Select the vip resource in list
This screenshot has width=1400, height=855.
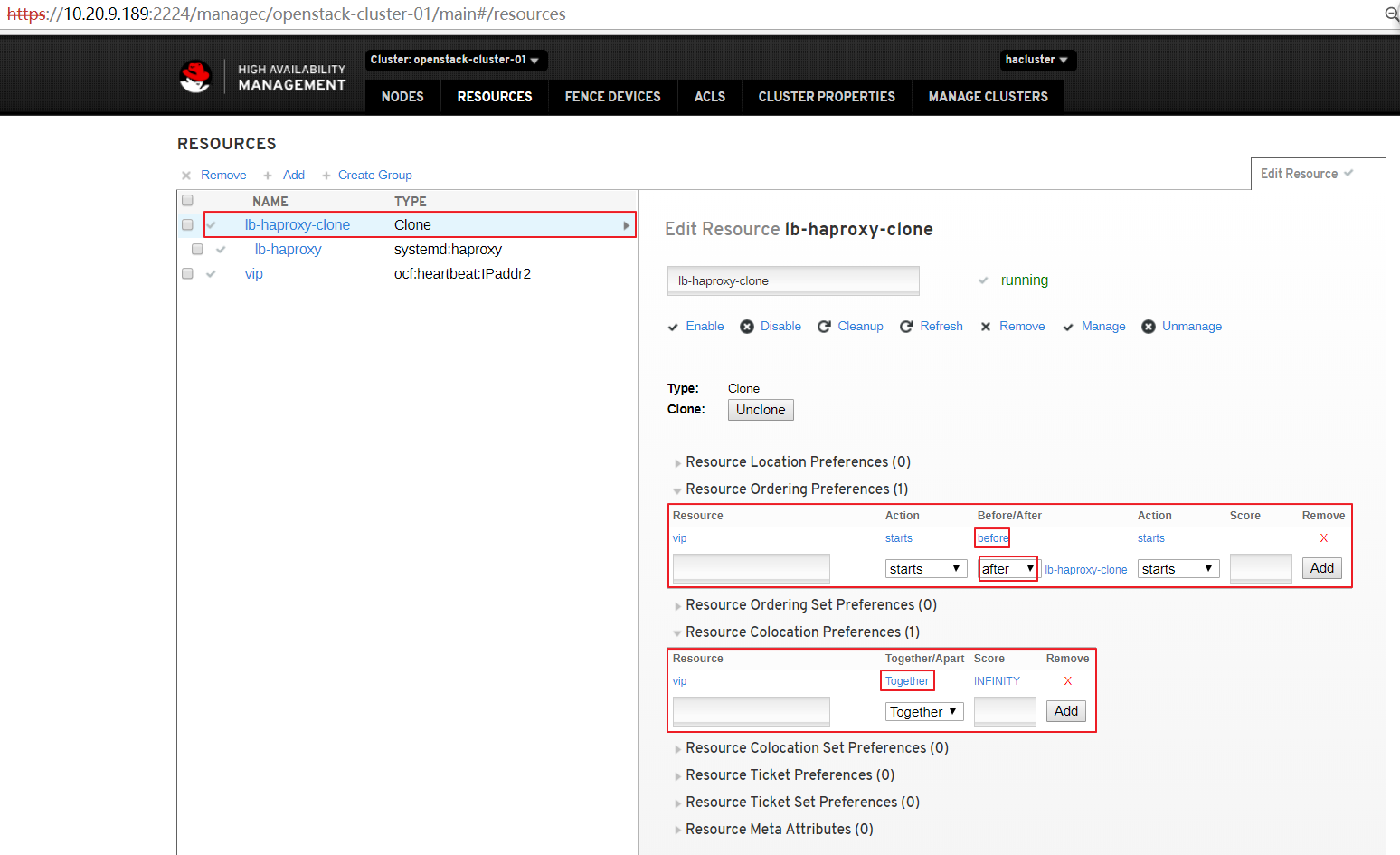coord(254,274)
